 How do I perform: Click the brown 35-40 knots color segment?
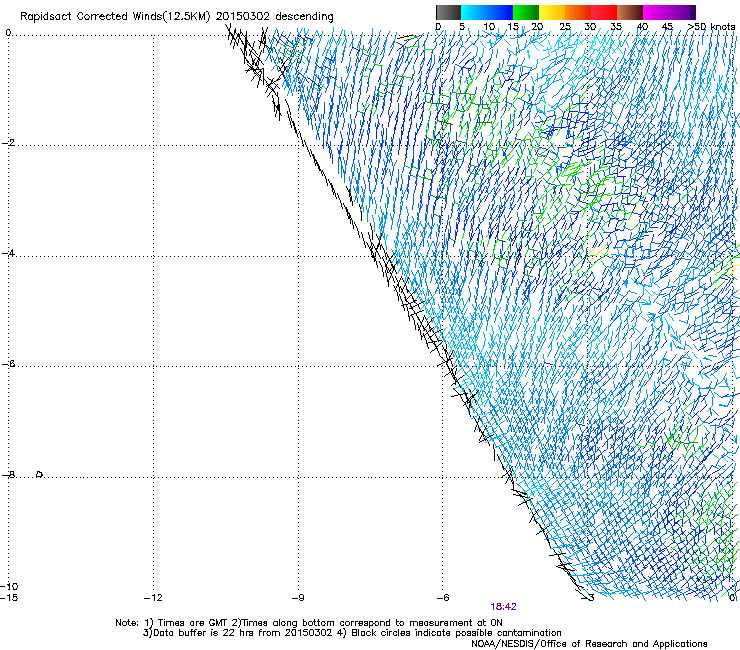(630, 12)
